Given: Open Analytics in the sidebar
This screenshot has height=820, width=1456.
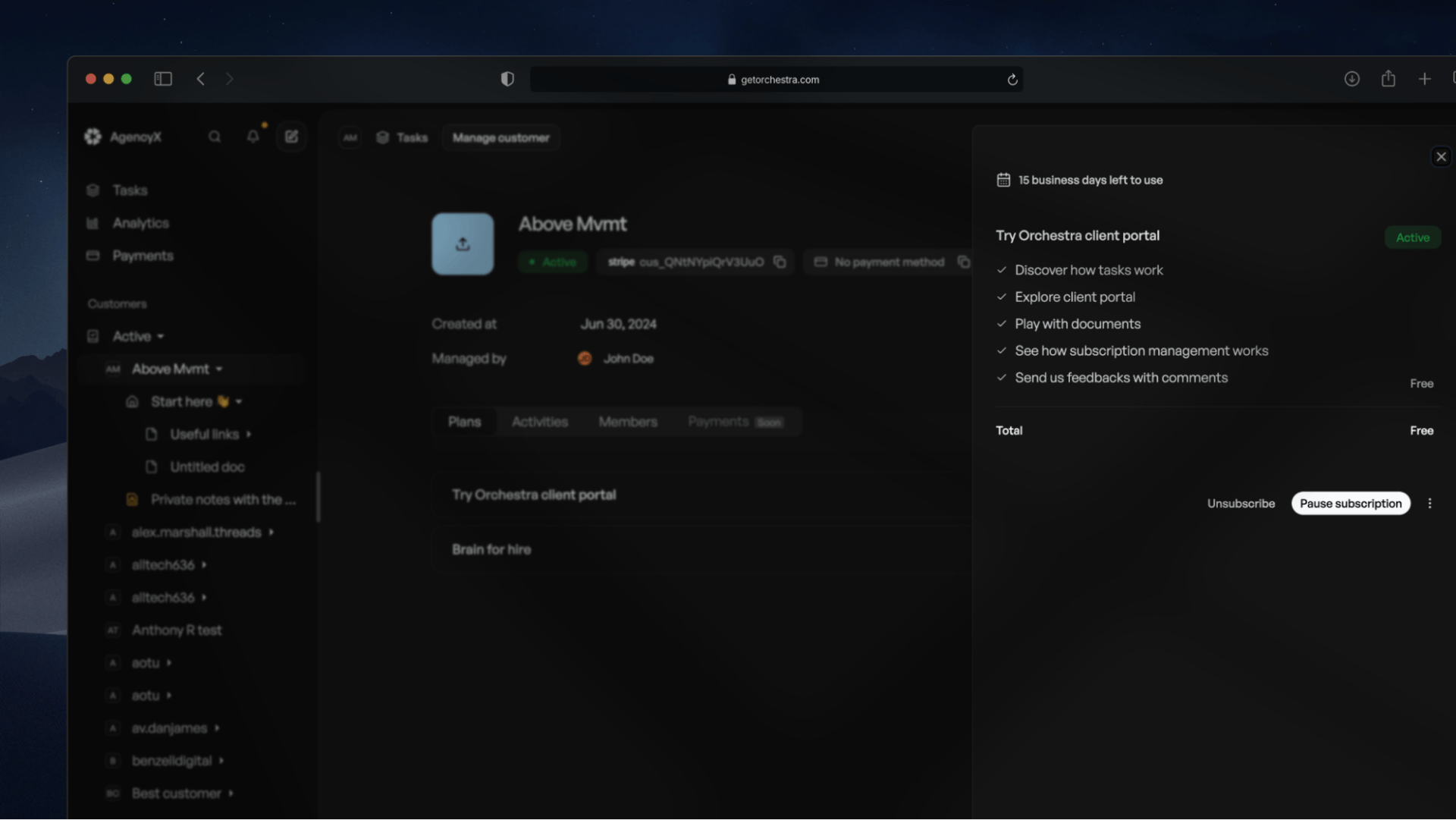Looking at the screenshot, I should click(140, 223).
